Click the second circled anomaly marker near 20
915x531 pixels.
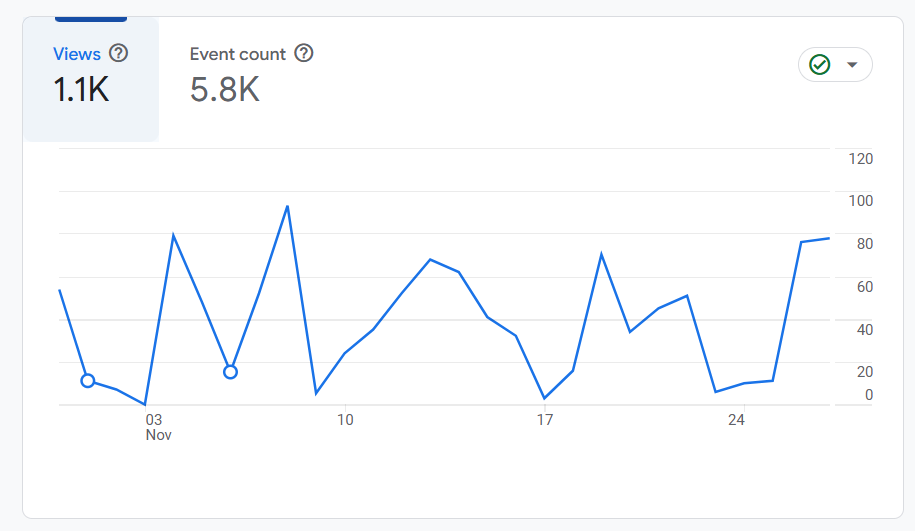click(231, 372)
